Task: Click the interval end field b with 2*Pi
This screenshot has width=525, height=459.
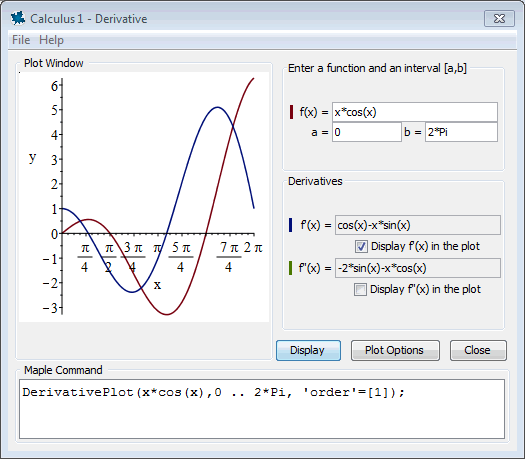Action: point(461,132)
